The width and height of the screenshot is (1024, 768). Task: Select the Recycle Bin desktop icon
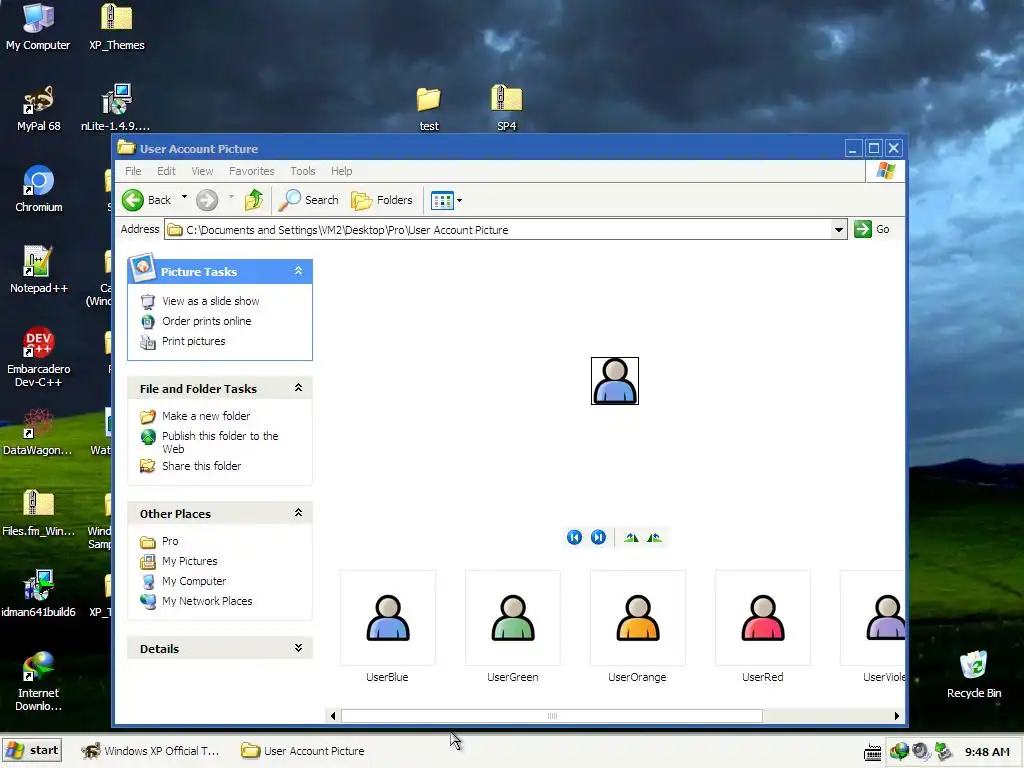pyautogui.click(x=974, y=675)
